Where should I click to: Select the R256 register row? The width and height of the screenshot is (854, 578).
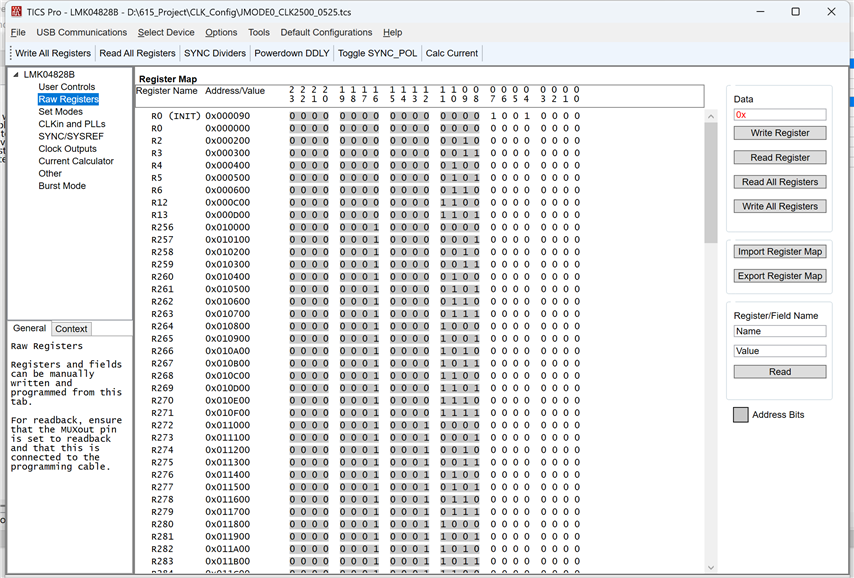pyautogui.click(x=162, y=227)
